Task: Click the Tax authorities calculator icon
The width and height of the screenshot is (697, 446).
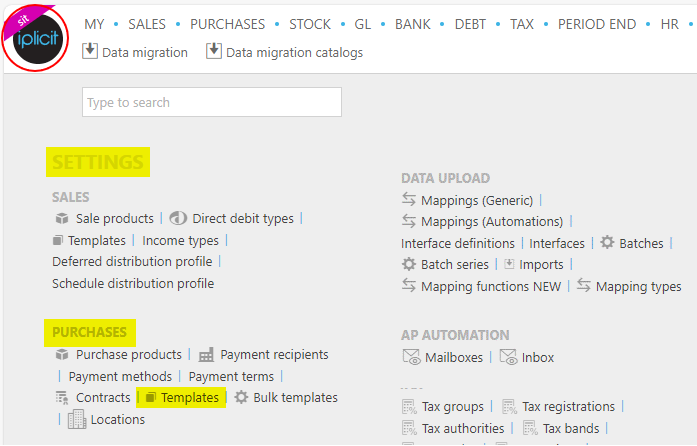Action: (409, 428)
